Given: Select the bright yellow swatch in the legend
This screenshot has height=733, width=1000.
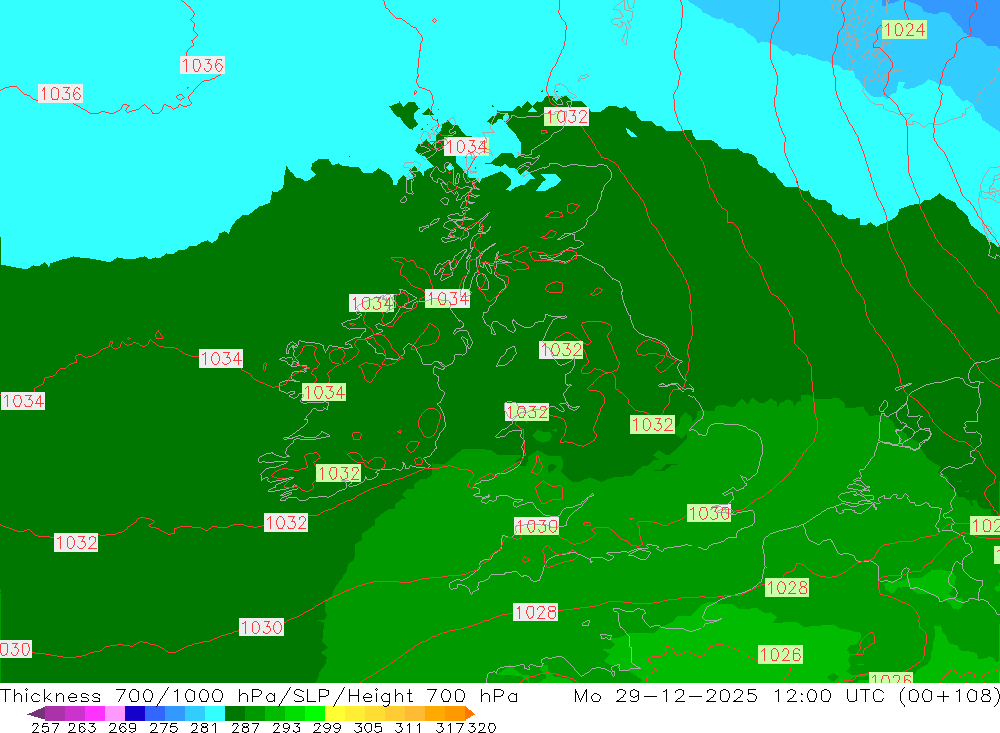Looking at the screenshot, I should pyautogui.click(x=335, y=713).
